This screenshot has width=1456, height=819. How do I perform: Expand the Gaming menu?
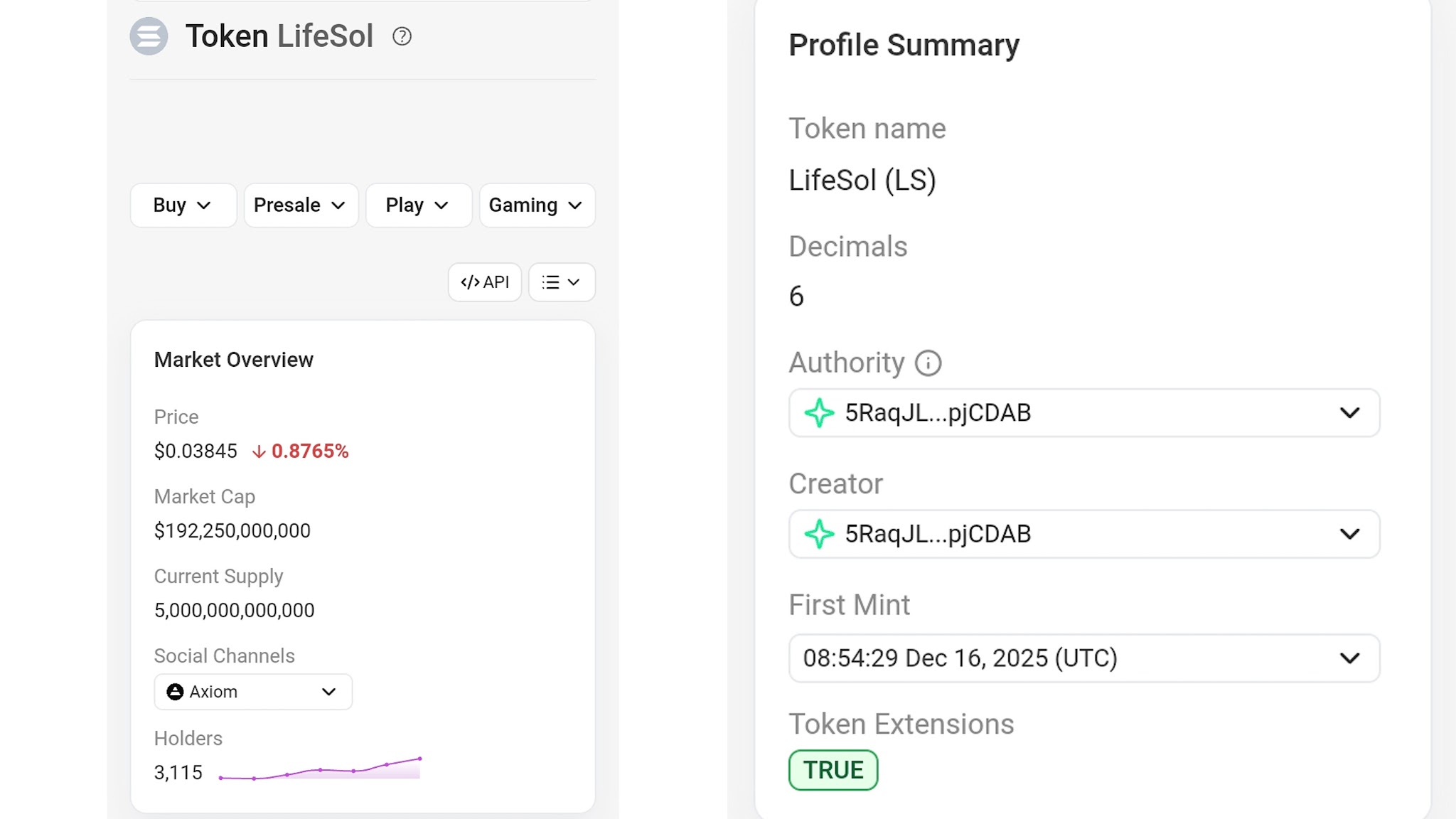[x=537, y=205]
